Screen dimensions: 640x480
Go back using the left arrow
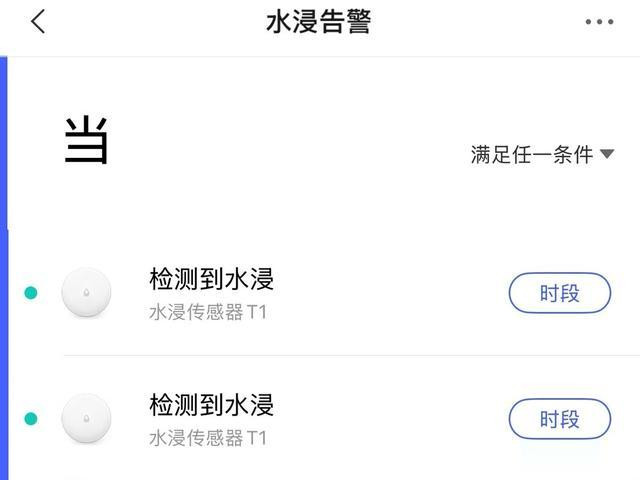[x=38, y=21]
